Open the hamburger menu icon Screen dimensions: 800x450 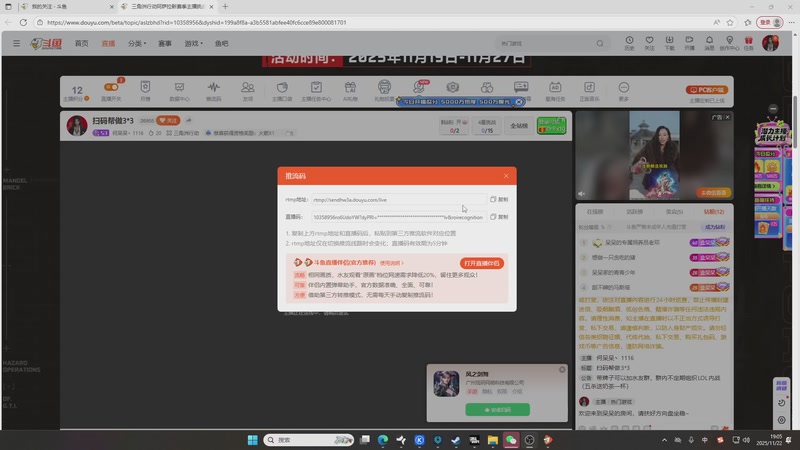[x=16, y=43]
